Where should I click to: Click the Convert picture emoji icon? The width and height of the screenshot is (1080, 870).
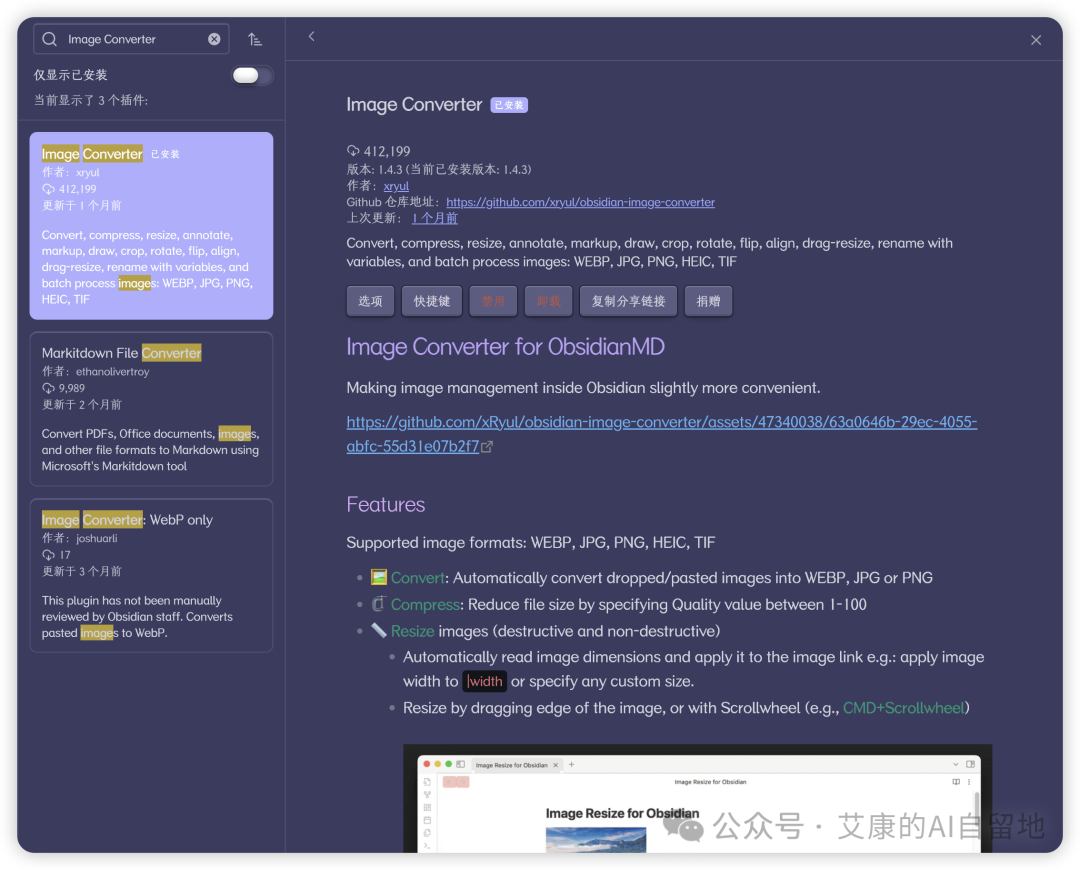tap(379, 577)
